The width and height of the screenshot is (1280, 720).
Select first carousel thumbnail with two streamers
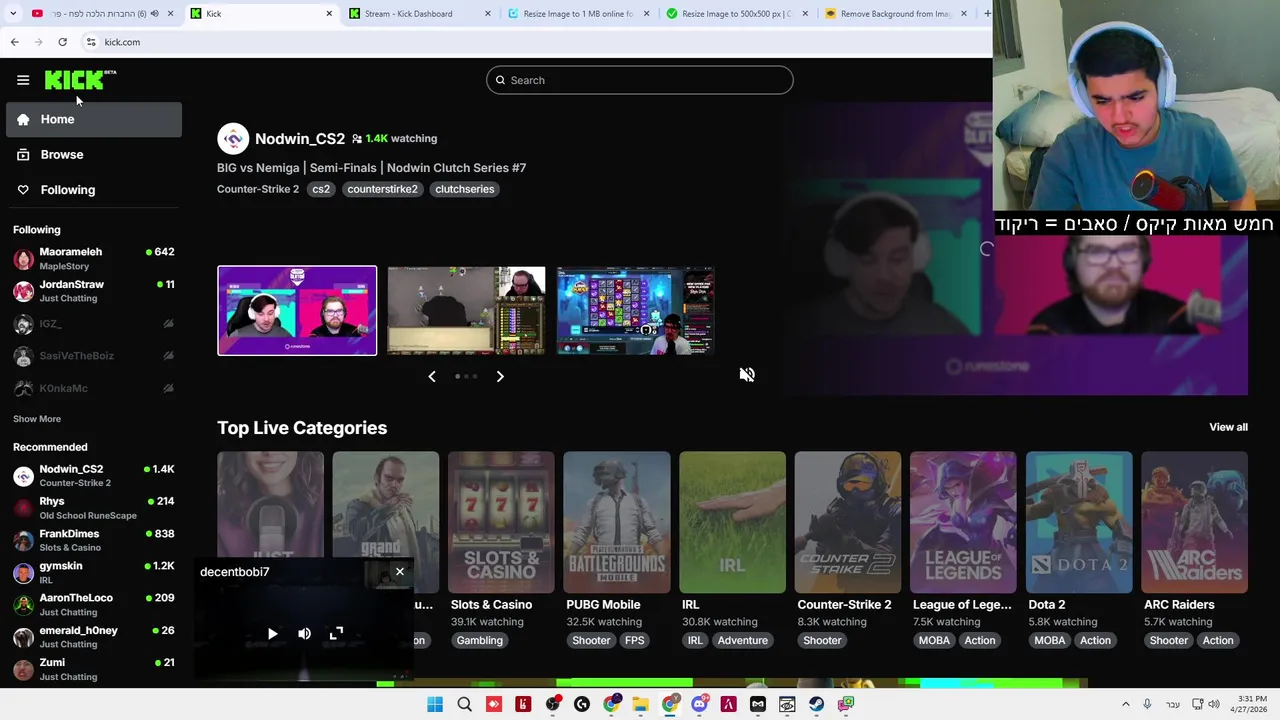297,310
